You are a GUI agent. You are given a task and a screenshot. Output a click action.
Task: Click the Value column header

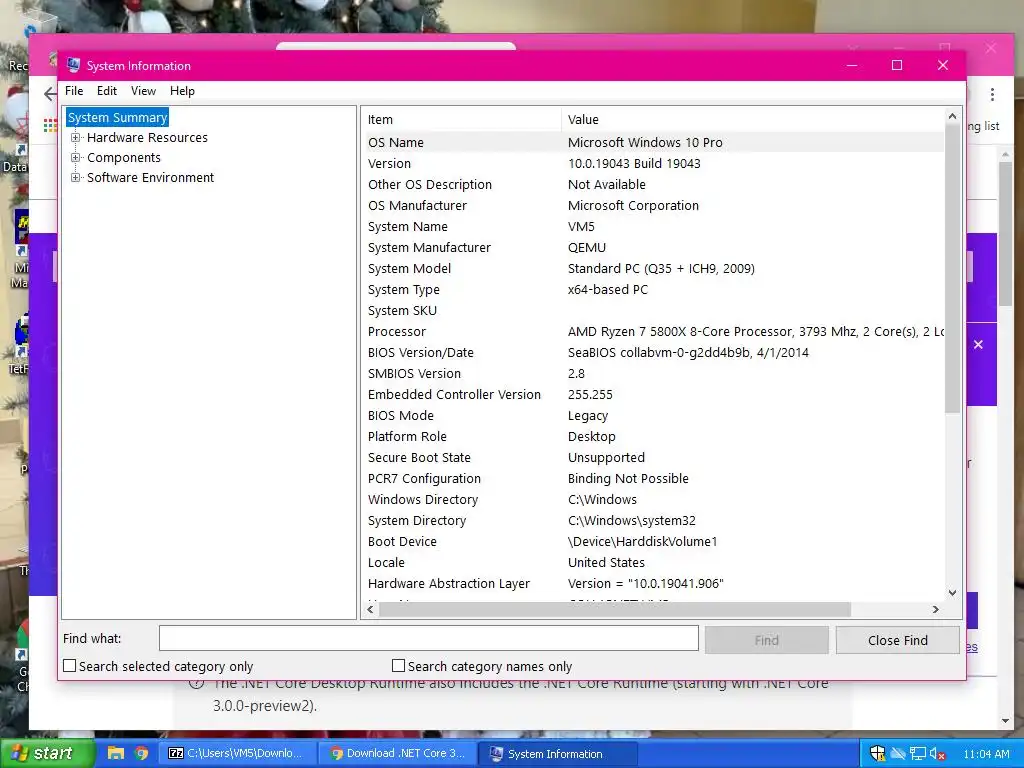click(x=752, y=120)
